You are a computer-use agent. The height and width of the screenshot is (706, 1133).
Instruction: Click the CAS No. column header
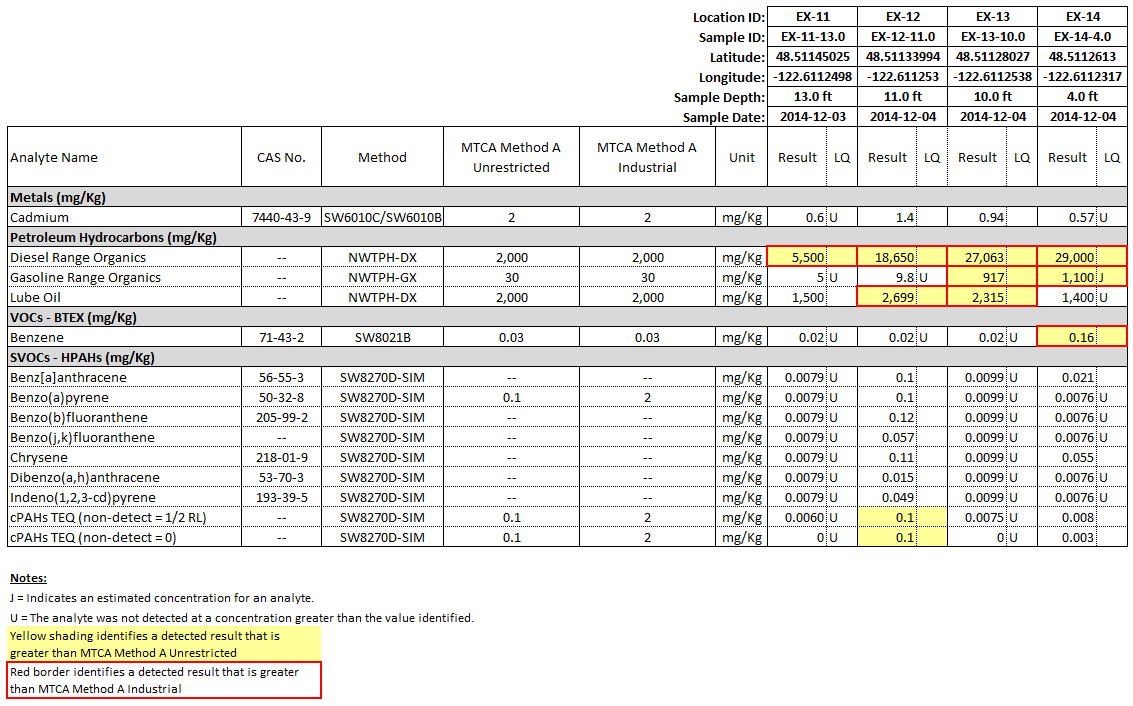point(281,157)
